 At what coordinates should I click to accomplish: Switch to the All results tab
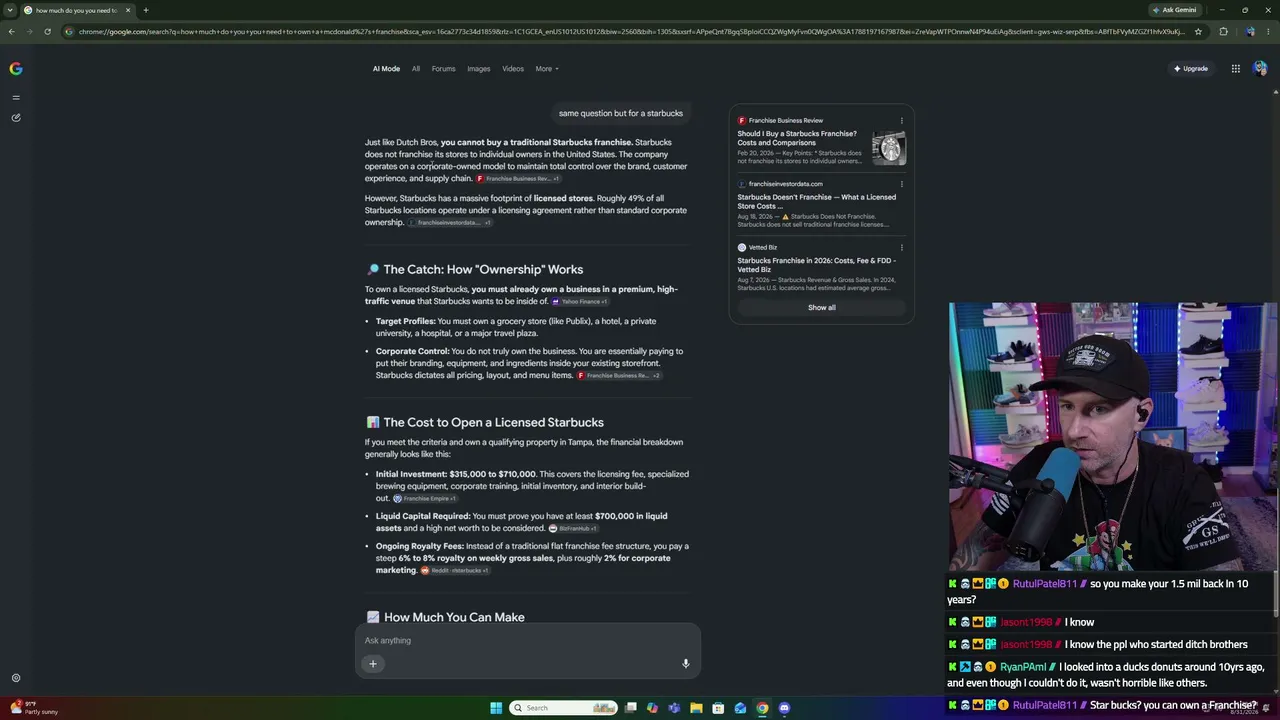tap(416, 69)
